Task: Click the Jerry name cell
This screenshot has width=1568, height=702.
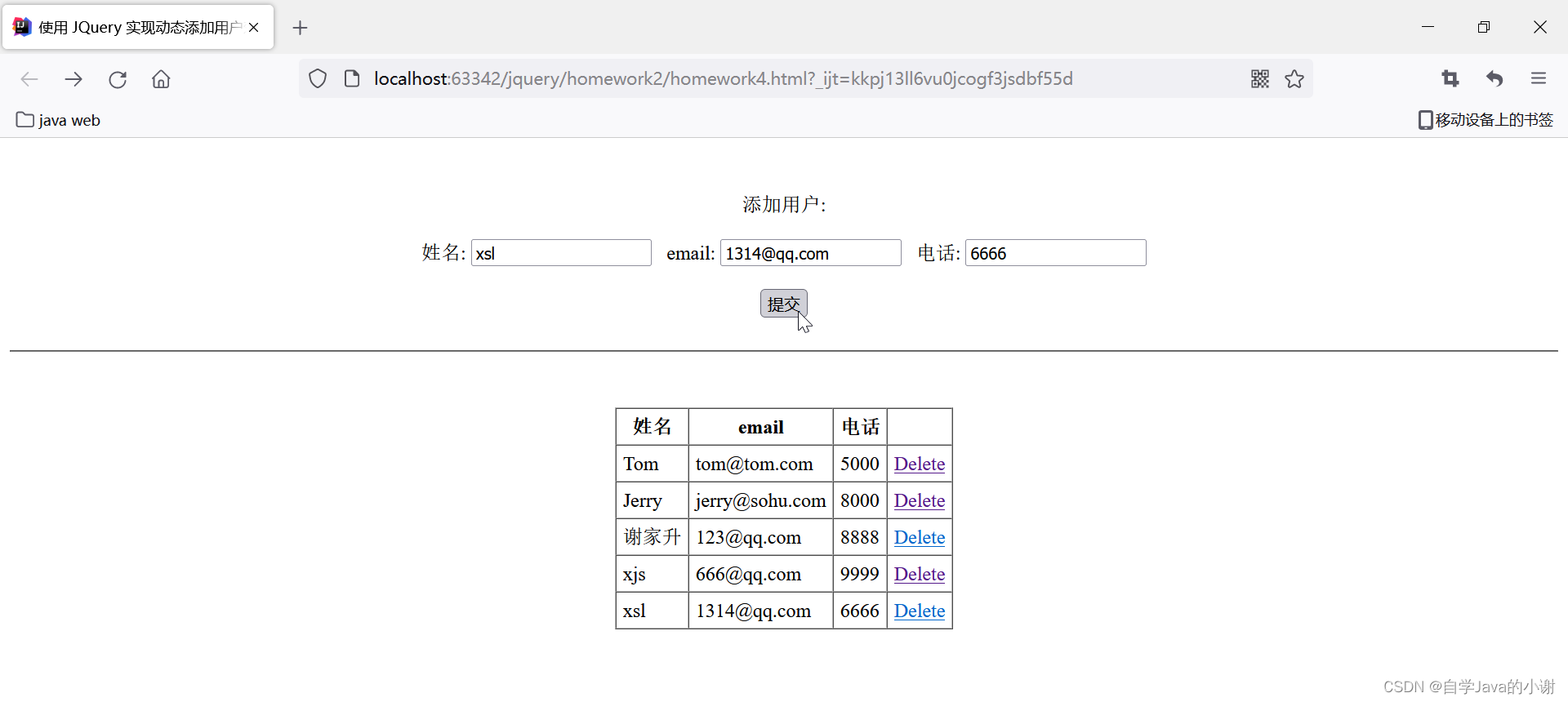Action: 652,500
